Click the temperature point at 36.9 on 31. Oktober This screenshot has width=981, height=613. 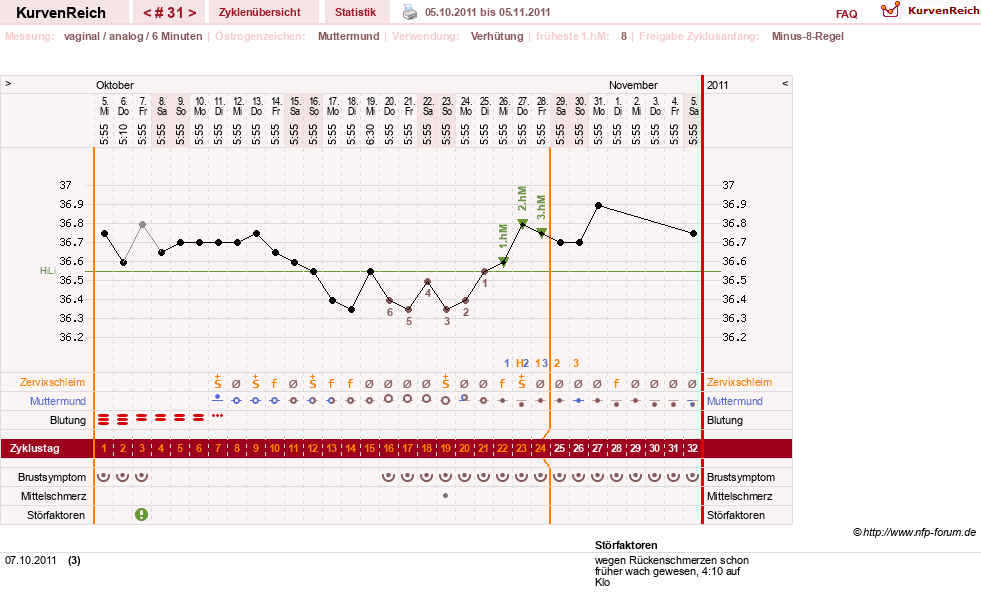pos(599,205)
